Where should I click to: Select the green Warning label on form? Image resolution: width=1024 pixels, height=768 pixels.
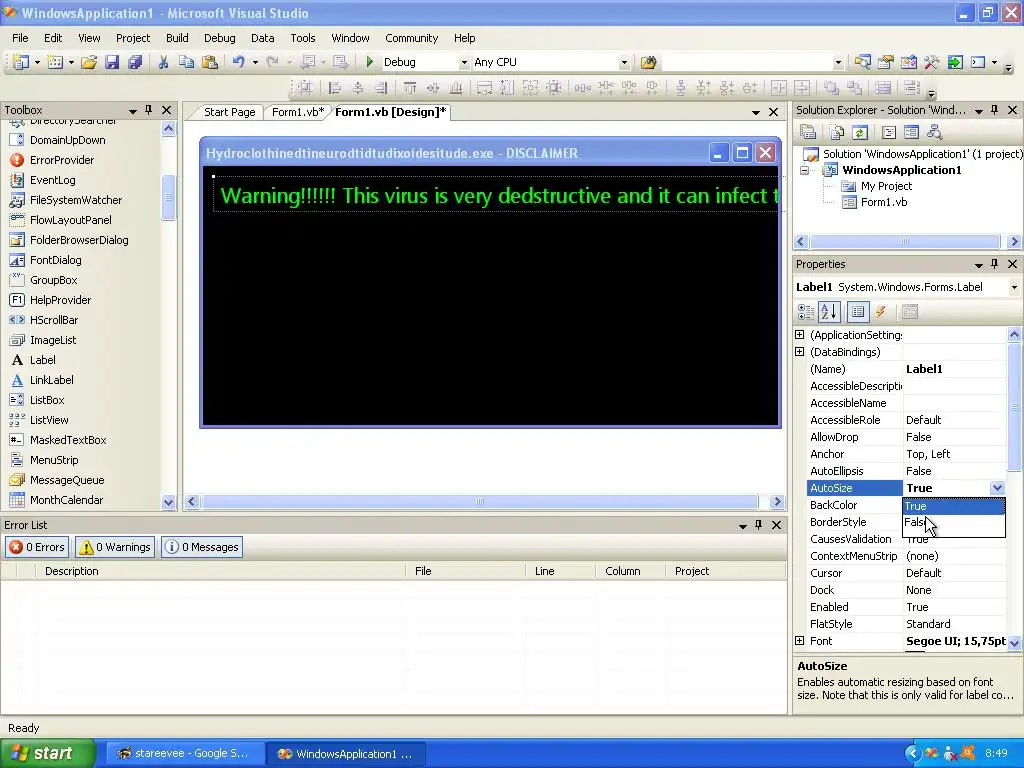click(496, 195)
